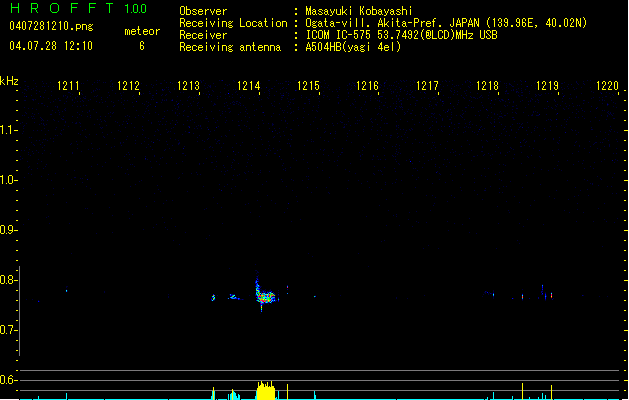
Task: Click the 0.6 kHz frequency label
Action: 8,380
